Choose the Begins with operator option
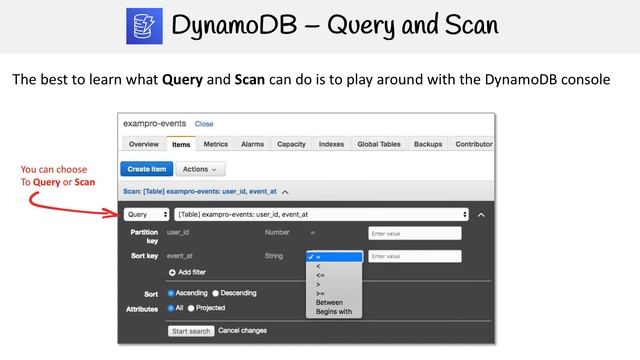This screenshot has width=640, height=360. tap(334, 311)
